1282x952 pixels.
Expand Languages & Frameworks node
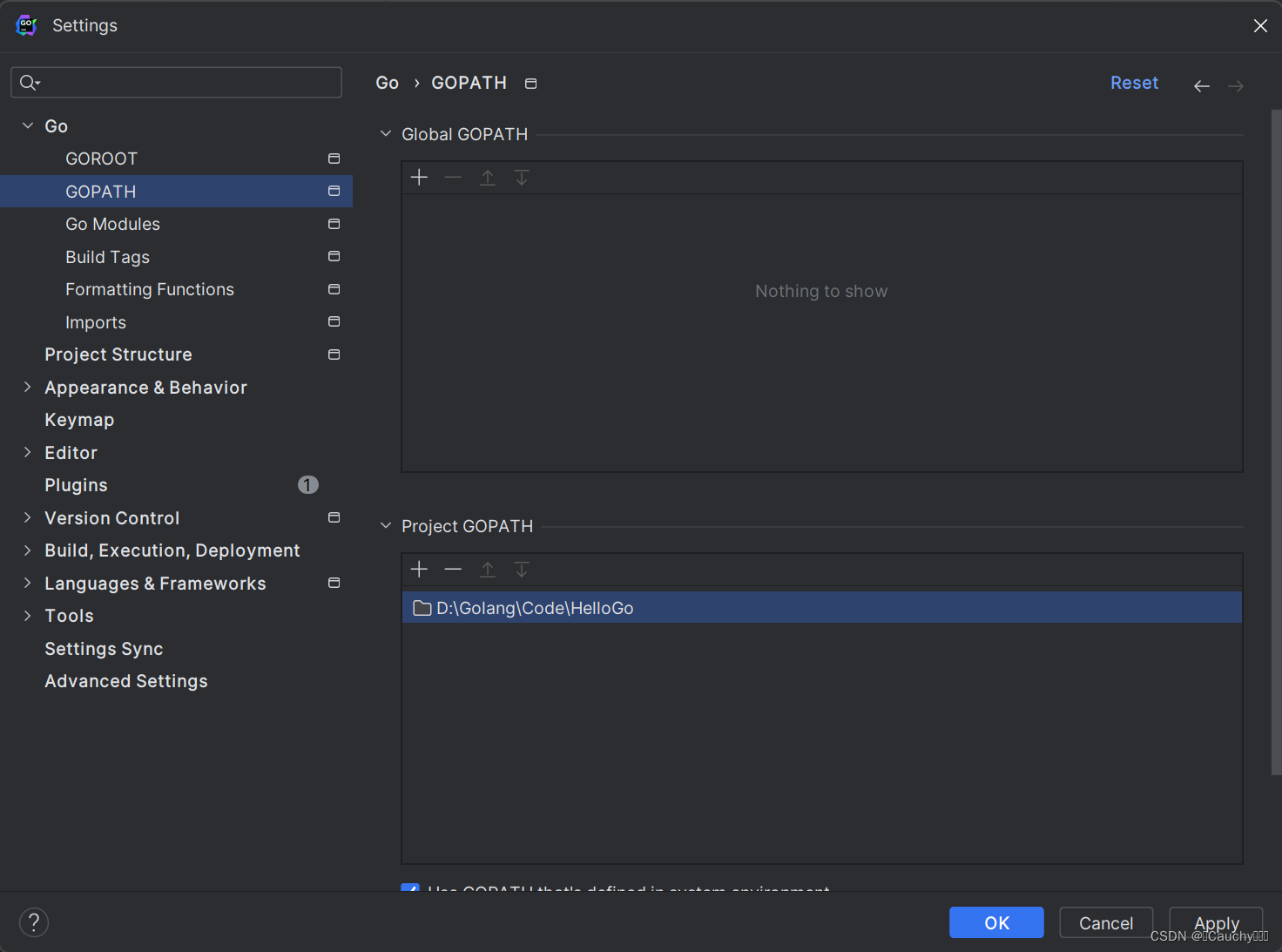pyautogui.click(x=28, y=583)
